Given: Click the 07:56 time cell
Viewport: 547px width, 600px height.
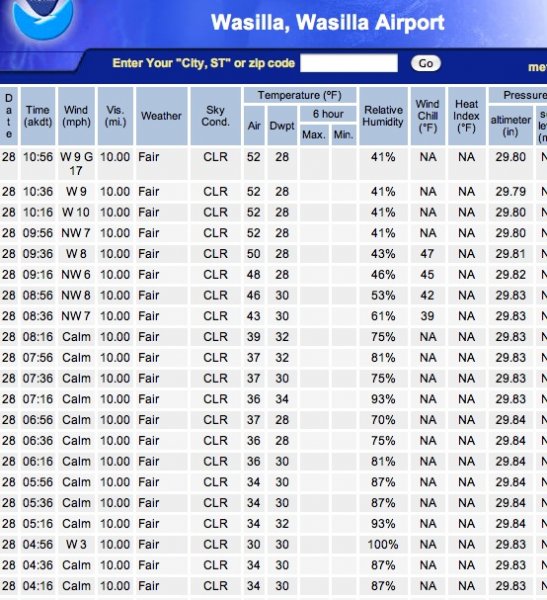Looking at the screenshot, I should point(38,357).
